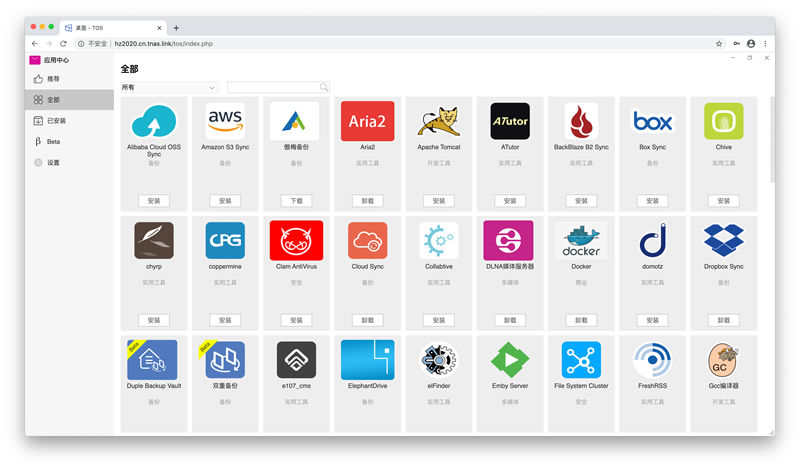Close the 桌面 - TOS browser tab
800x469 pixels.
click(x=159, y=28)
